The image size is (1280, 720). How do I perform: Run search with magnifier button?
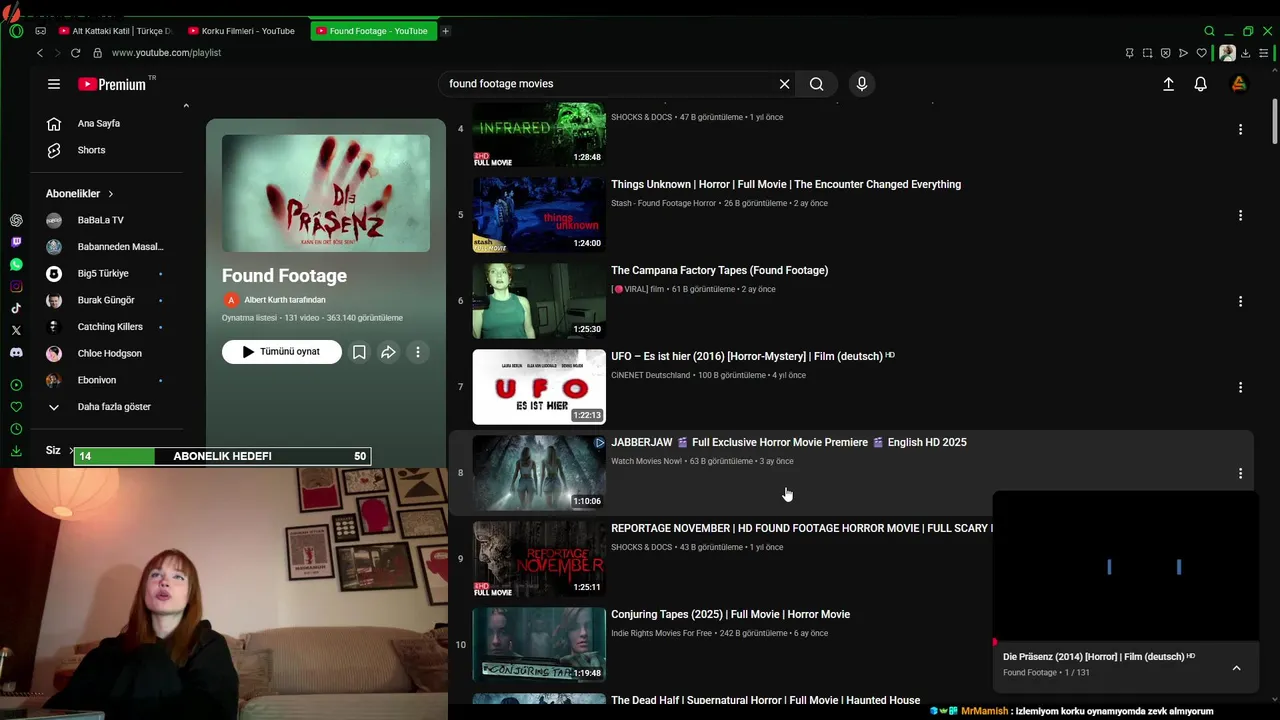click(x=817, y=84)
